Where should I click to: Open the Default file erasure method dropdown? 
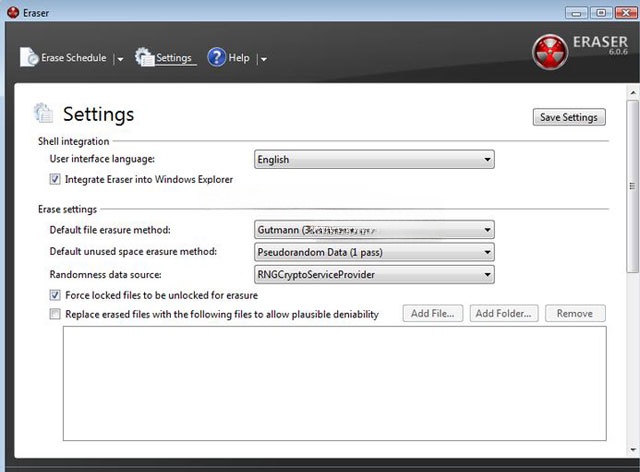pos(374,230)
